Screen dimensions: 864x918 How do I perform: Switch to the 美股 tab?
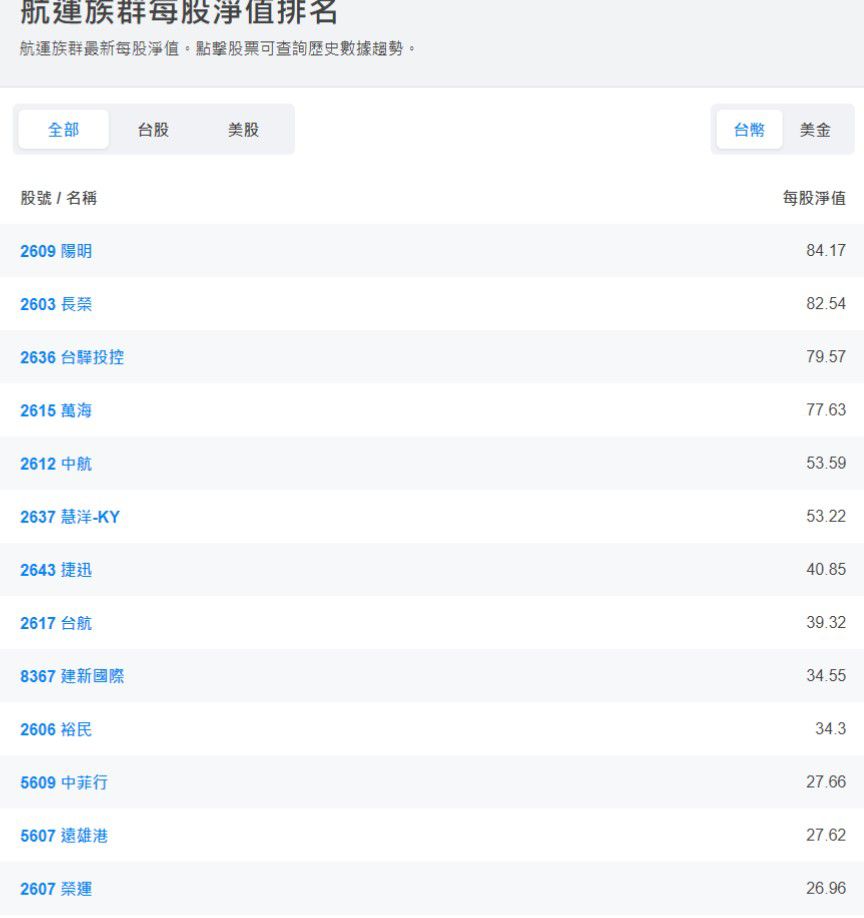[243, 129]
